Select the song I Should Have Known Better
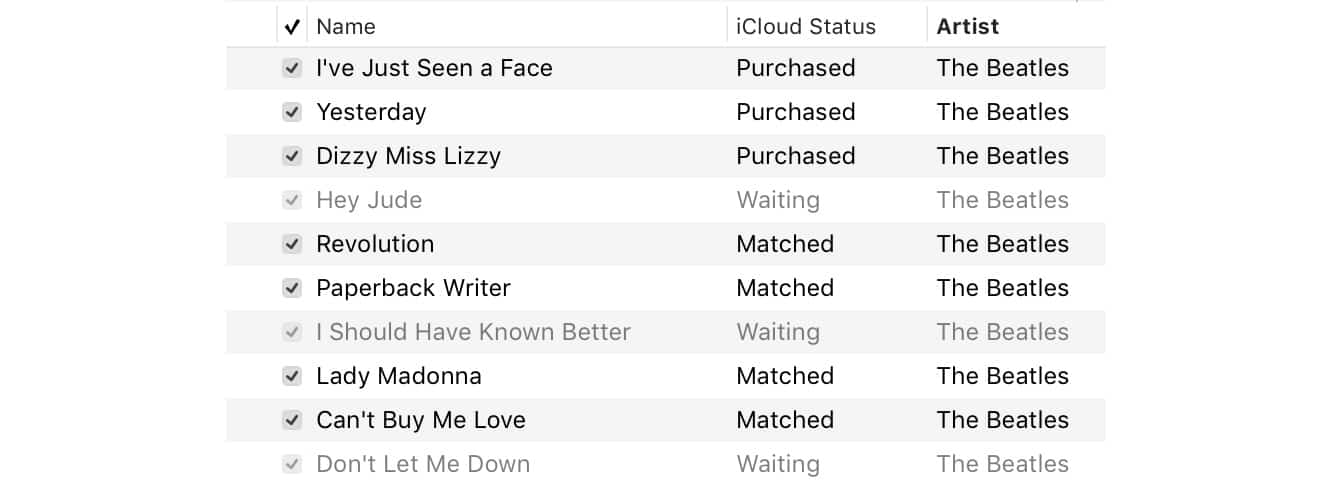The width and height of the screenshot is (1332, 484). [x=473, y=332]
